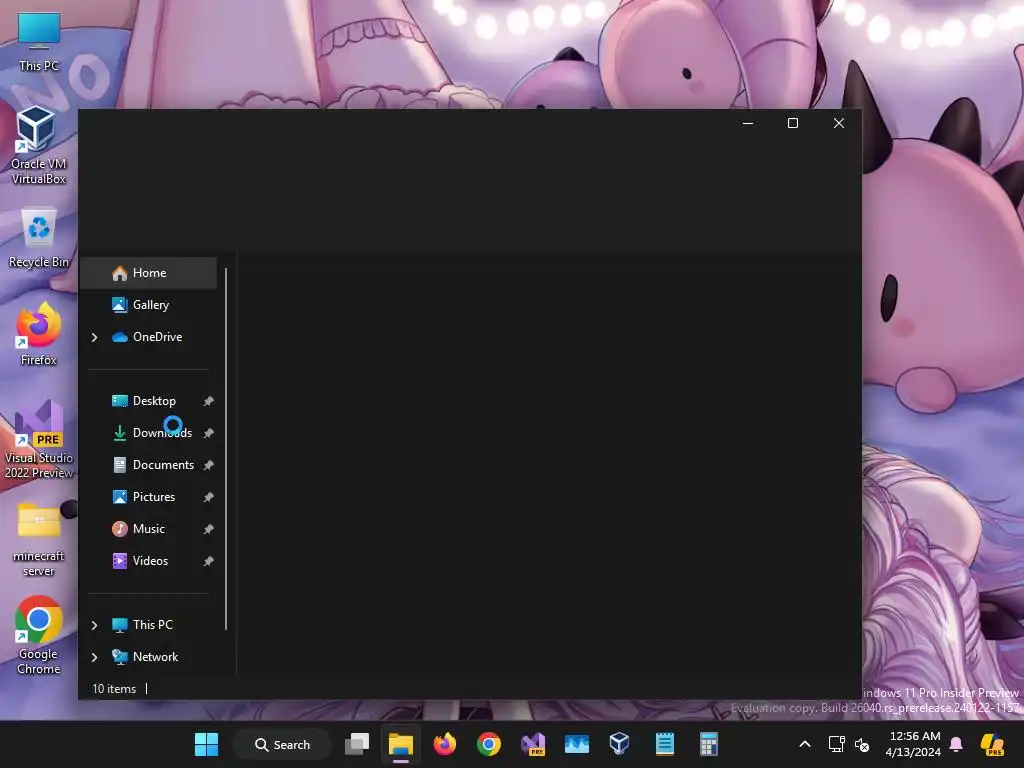This screenshot has width=1024, height=768.
Task: Open the blue graph app on taskbar
Action: click(577, 744)
